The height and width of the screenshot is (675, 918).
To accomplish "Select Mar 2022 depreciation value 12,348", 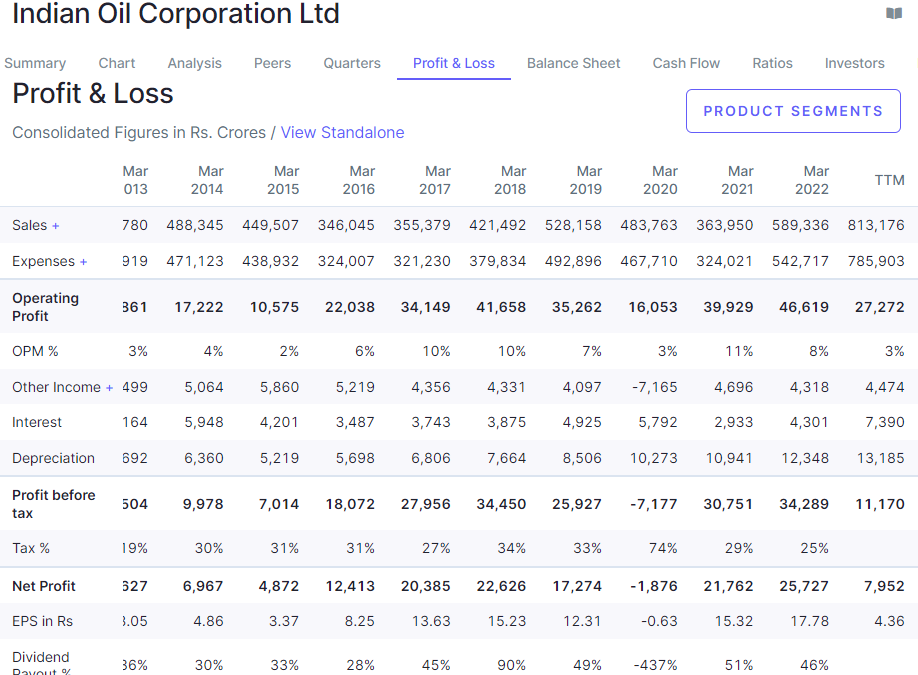I will [805, 458].
